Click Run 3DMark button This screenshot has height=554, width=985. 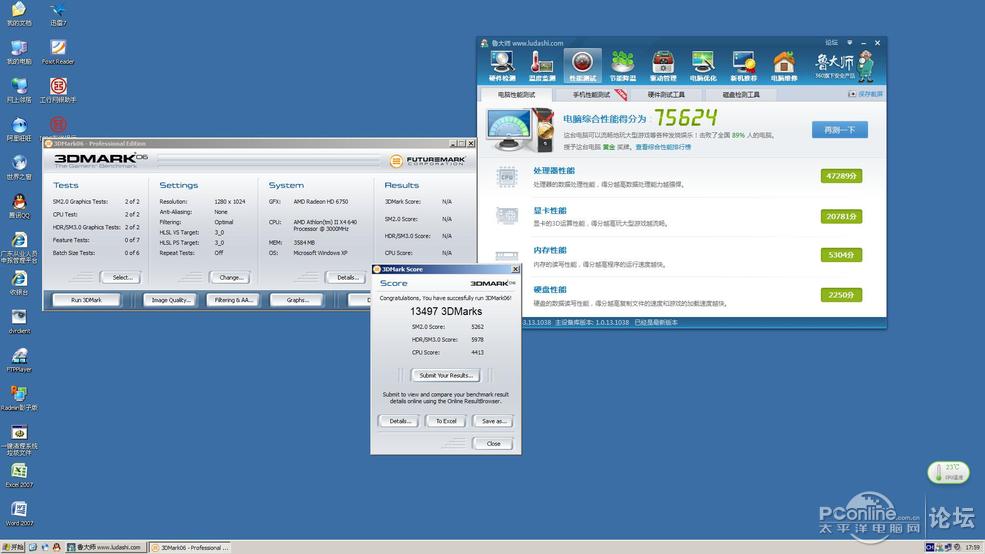point(86,300)
